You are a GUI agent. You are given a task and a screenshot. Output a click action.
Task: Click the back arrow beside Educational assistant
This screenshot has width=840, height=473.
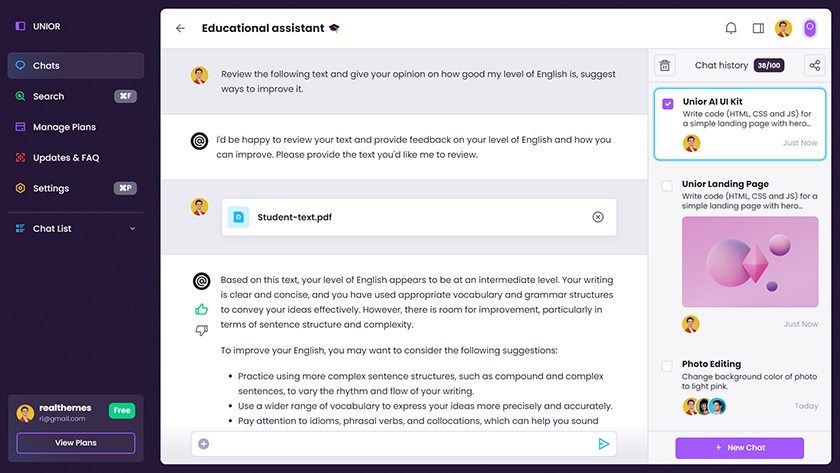(x=180, y=29)
